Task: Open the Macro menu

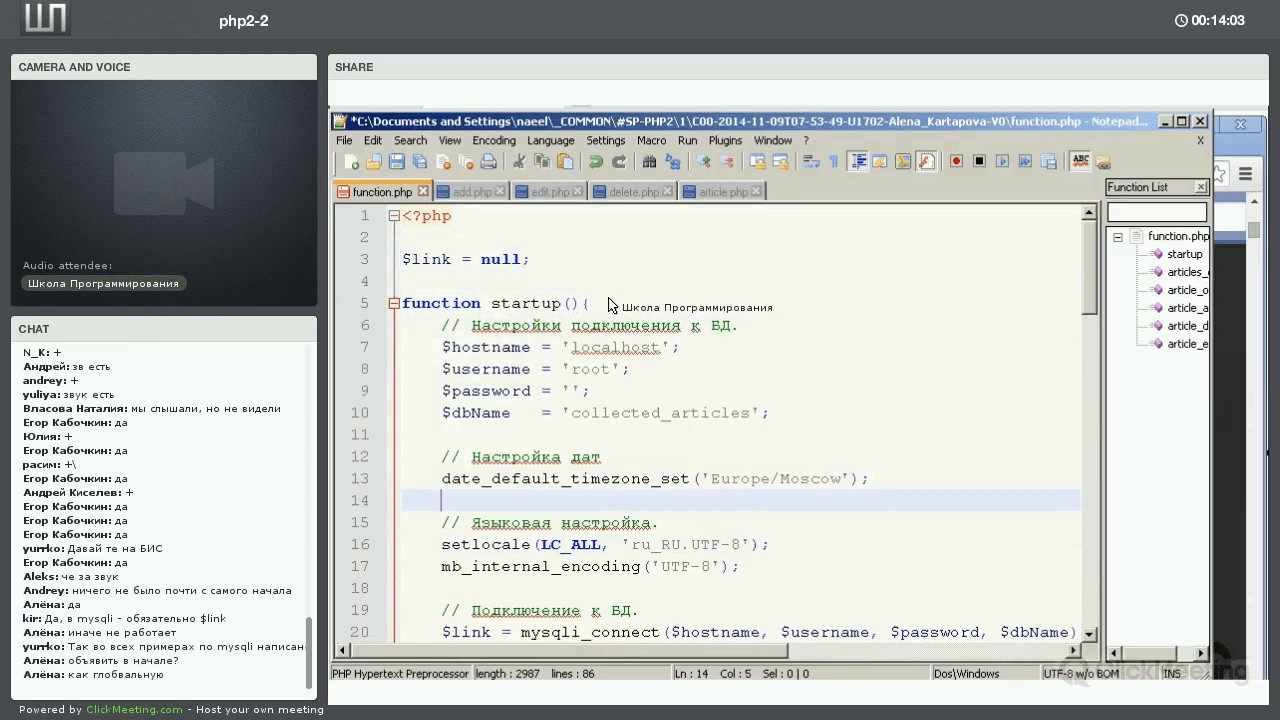Action: 651,141
